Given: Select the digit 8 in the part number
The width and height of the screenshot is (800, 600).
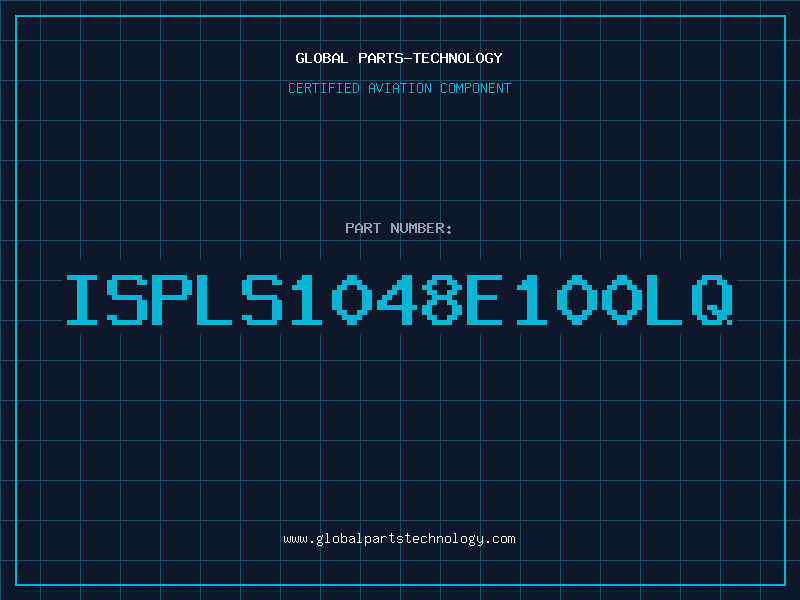Looking at the screenshot, I should 442,299.
